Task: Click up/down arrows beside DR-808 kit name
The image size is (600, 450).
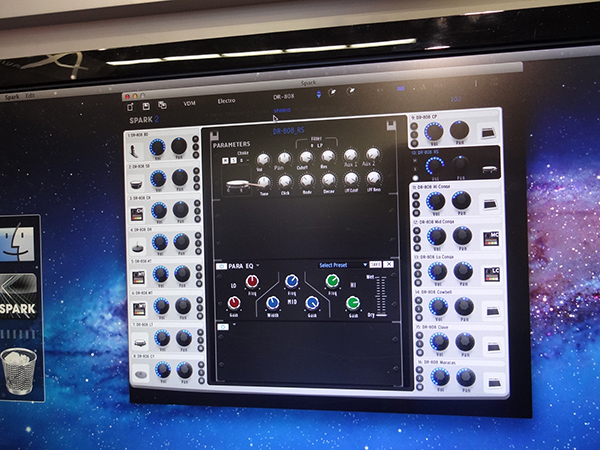Action: pos(318,94)
